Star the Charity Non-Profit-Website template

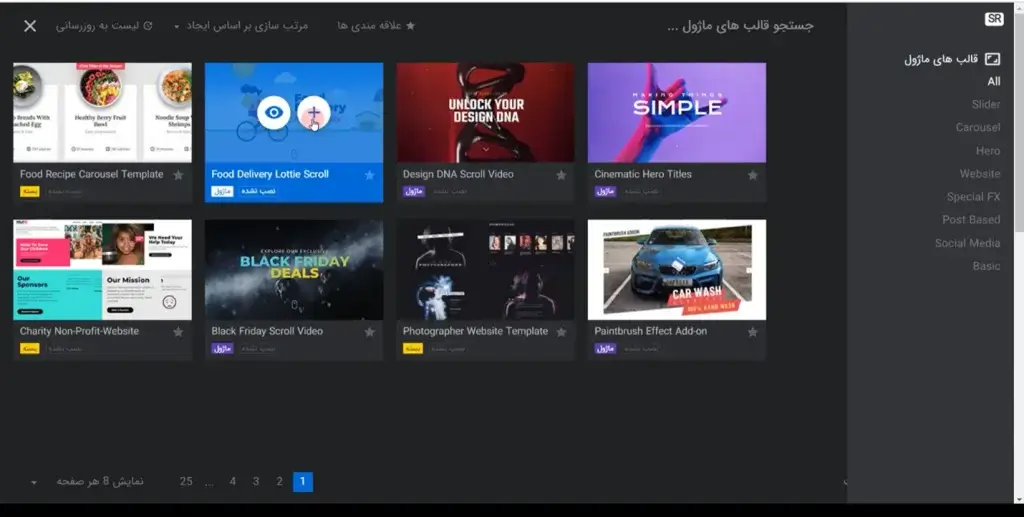click(178, 332)
